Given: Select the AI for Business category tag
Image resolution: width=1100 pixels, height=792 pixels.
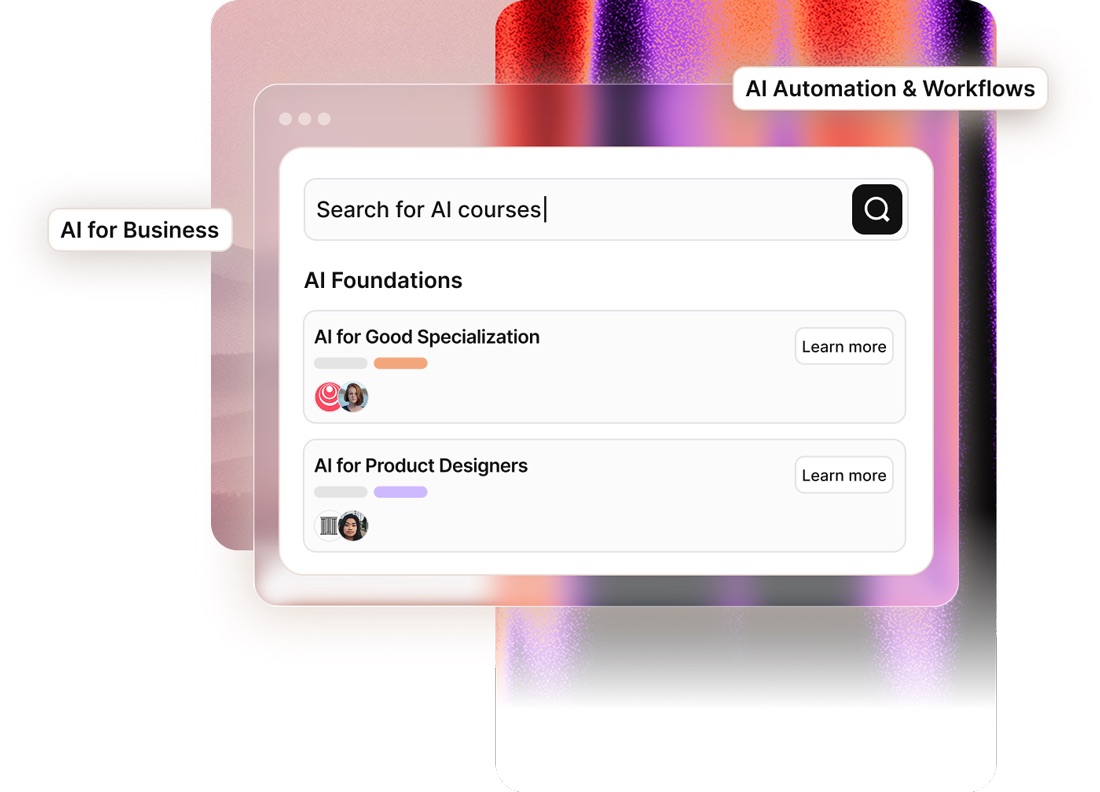Looking at the screenshot, I should coord(140,229).
